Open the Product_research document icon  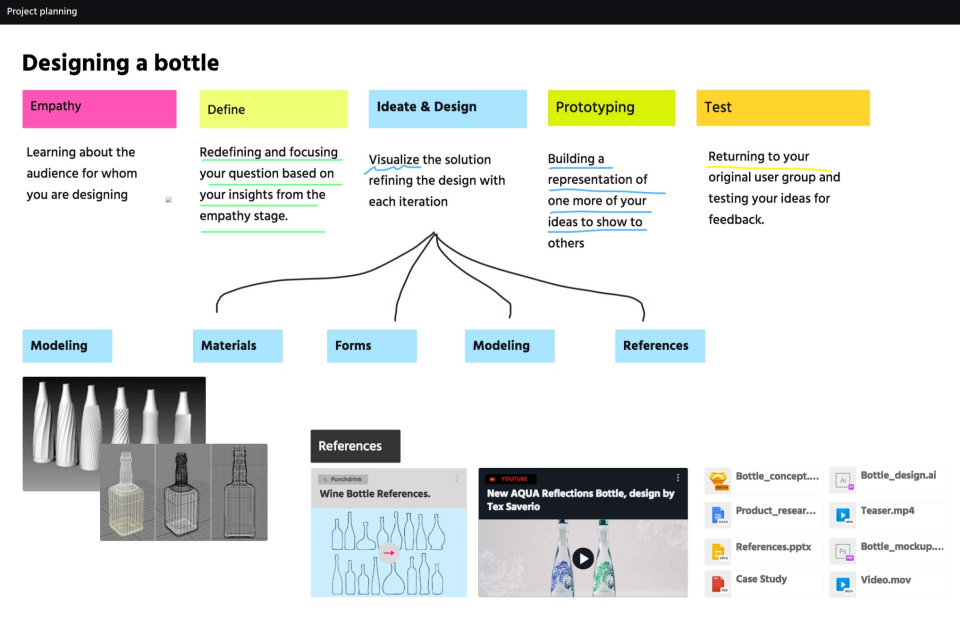[x=718, y=515]
